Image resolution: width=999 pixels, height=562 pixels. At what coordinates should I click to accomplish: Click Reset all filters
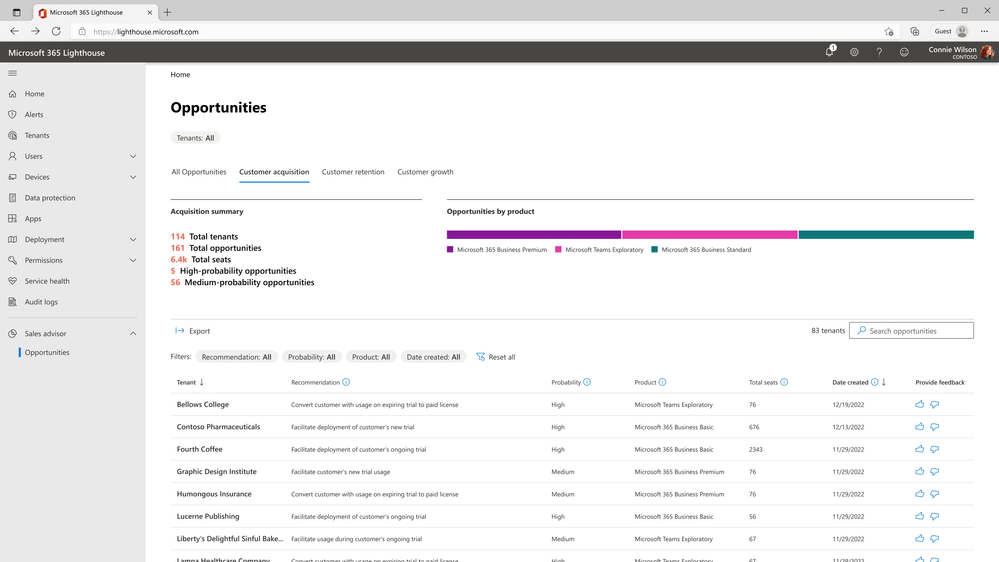pos(496,357)
